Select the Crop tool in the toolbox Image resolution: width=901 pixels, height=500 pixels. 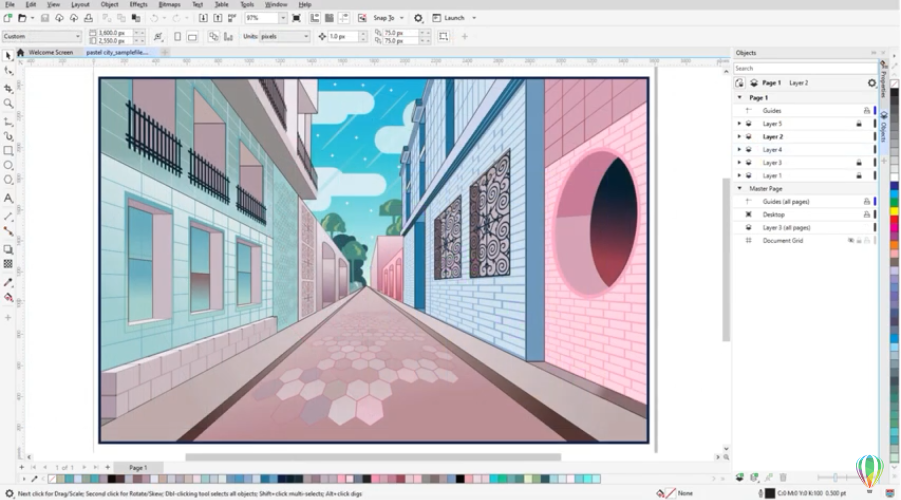coord(8,88)
